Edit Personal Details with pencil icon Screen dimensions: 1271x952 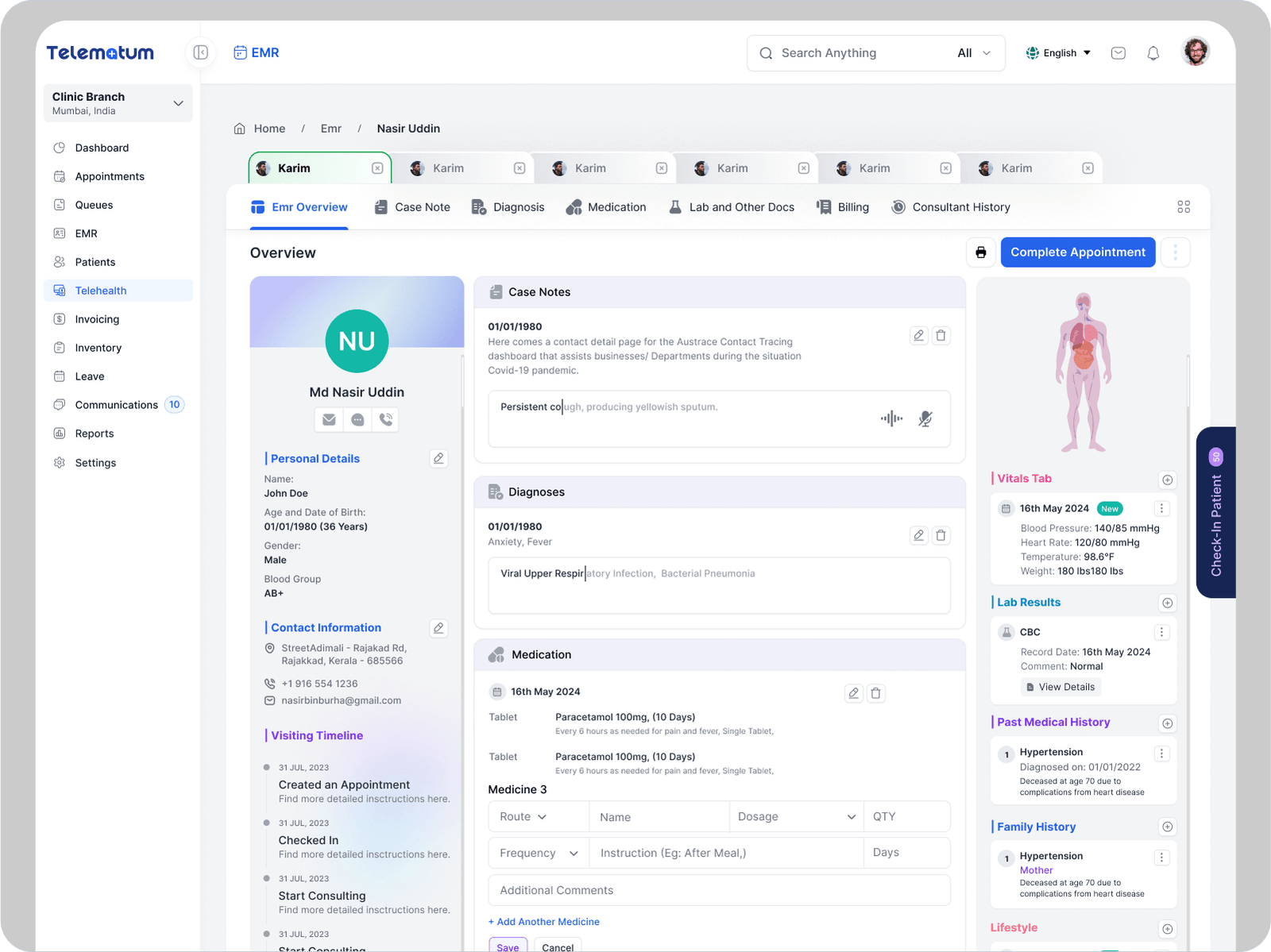[x=438, y=458]
